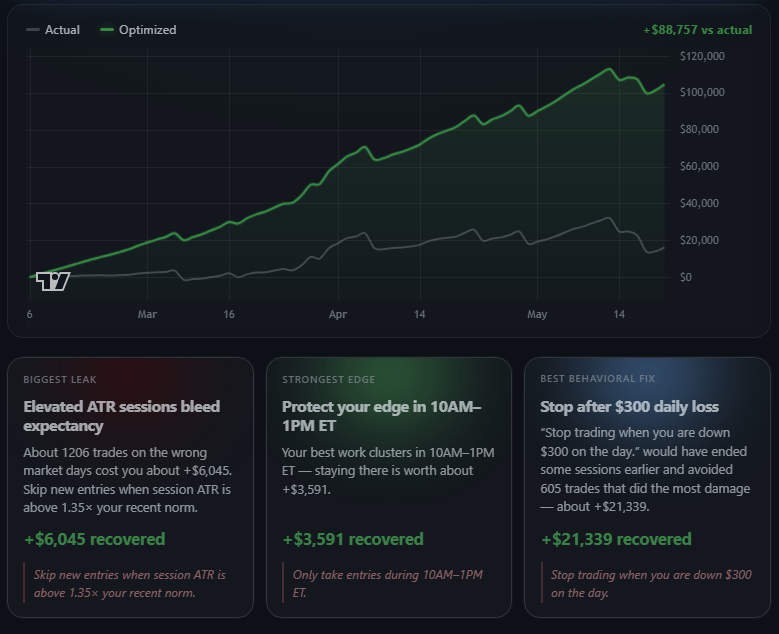Click the +$3,591 recovered value
The width and height of the screenshot is (779, 634).
[353, 539]
